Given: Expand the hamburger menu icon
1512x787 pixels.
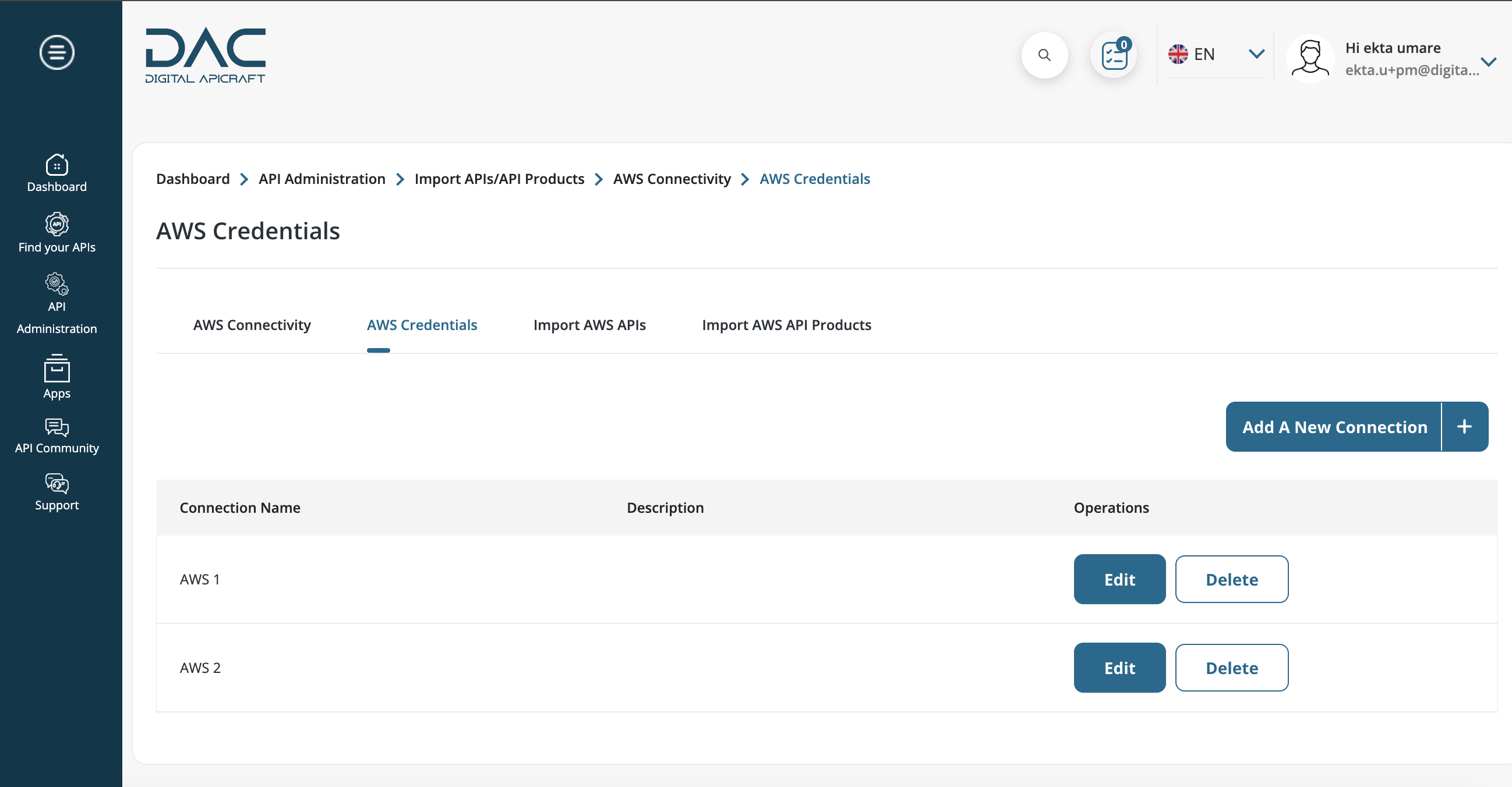Looking at the screenshot, I should point(56,52).
